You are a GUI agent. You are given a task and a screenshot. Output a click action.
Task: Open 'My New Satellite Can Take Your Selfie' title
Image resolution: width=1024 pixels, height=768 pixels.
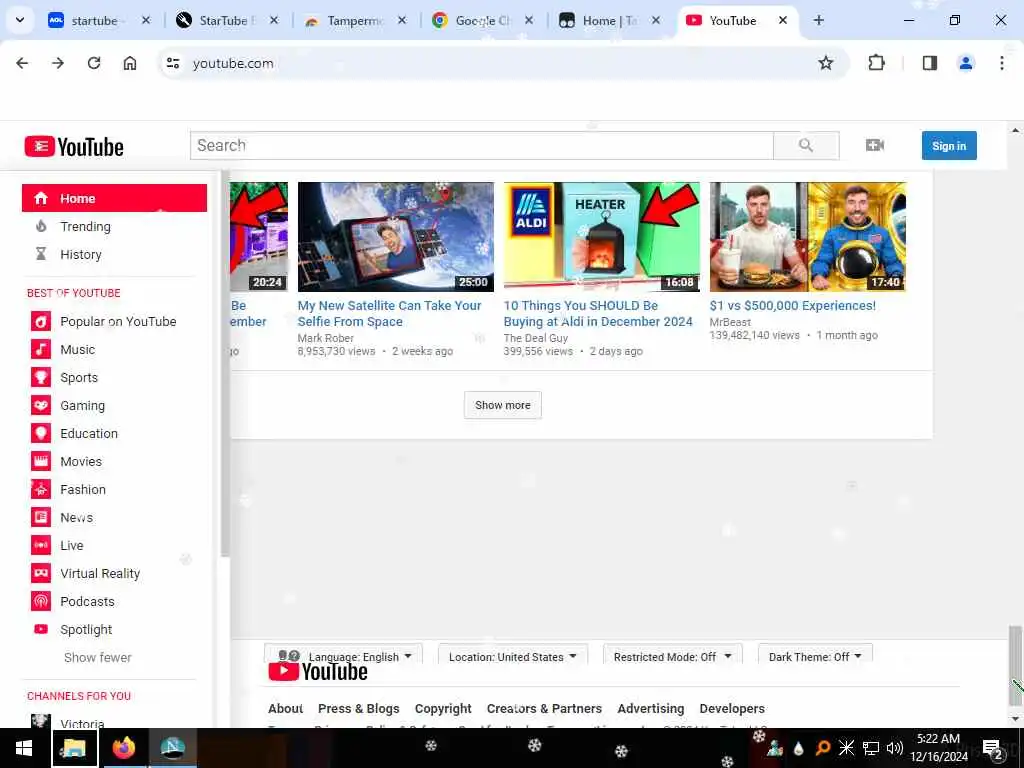(389, 313)
